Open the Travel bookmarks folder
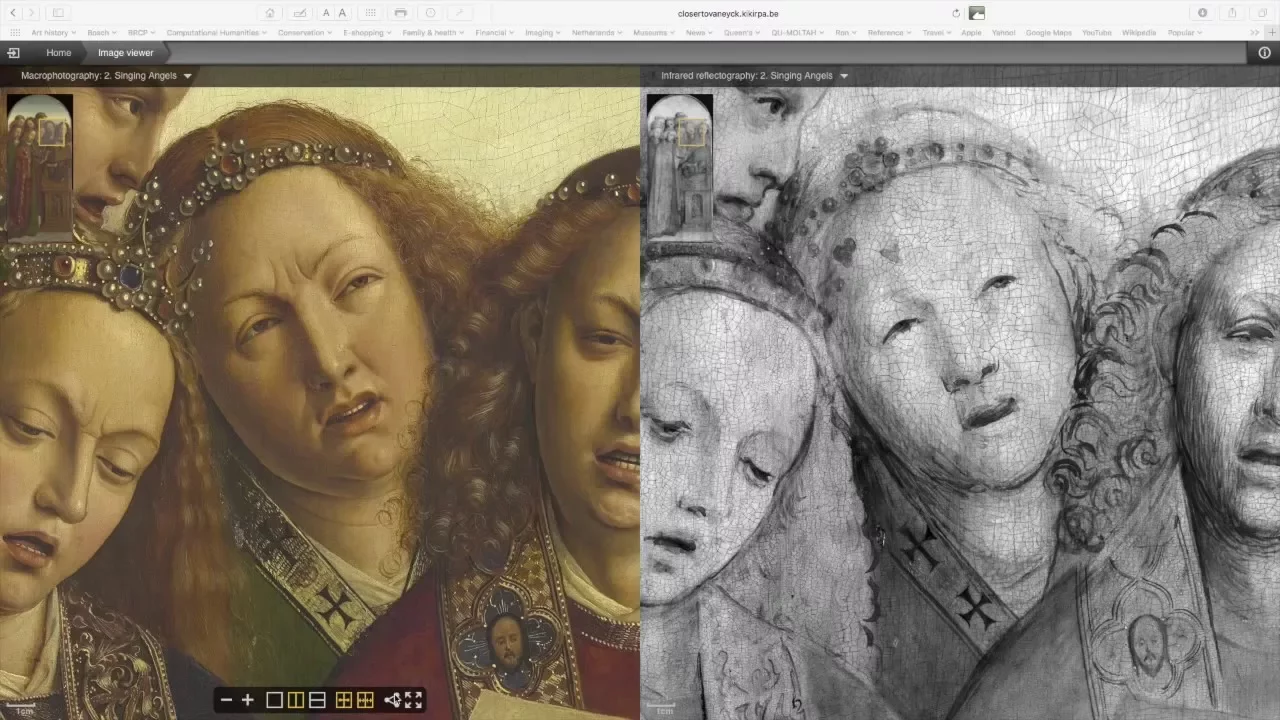Image resolution: width=1280 pixels, height=720 pixels. coord(937,33)
